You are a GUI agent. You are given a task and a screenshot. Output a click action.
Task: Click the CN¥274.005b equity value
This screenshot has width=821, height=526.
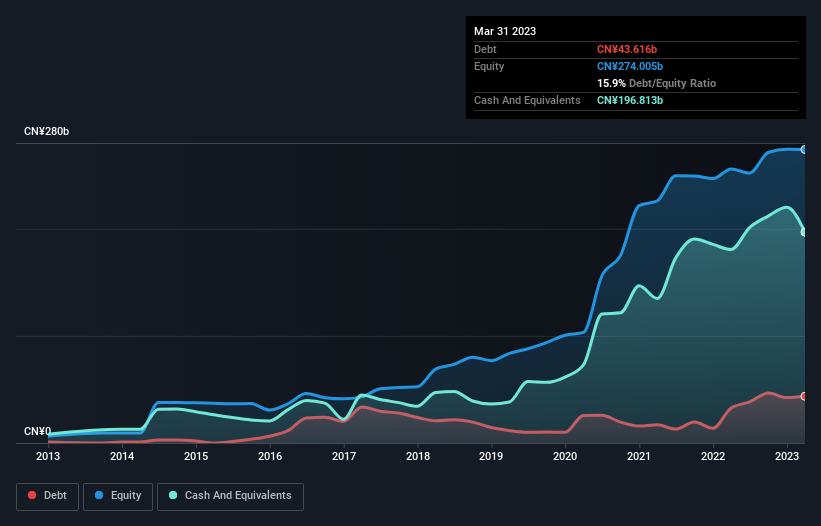tap(630, 66)
